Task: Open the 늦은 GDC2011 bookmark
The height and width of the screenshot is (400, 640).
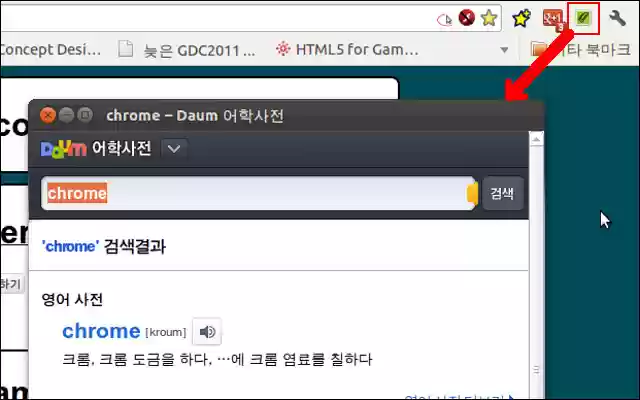Action: 187,50
